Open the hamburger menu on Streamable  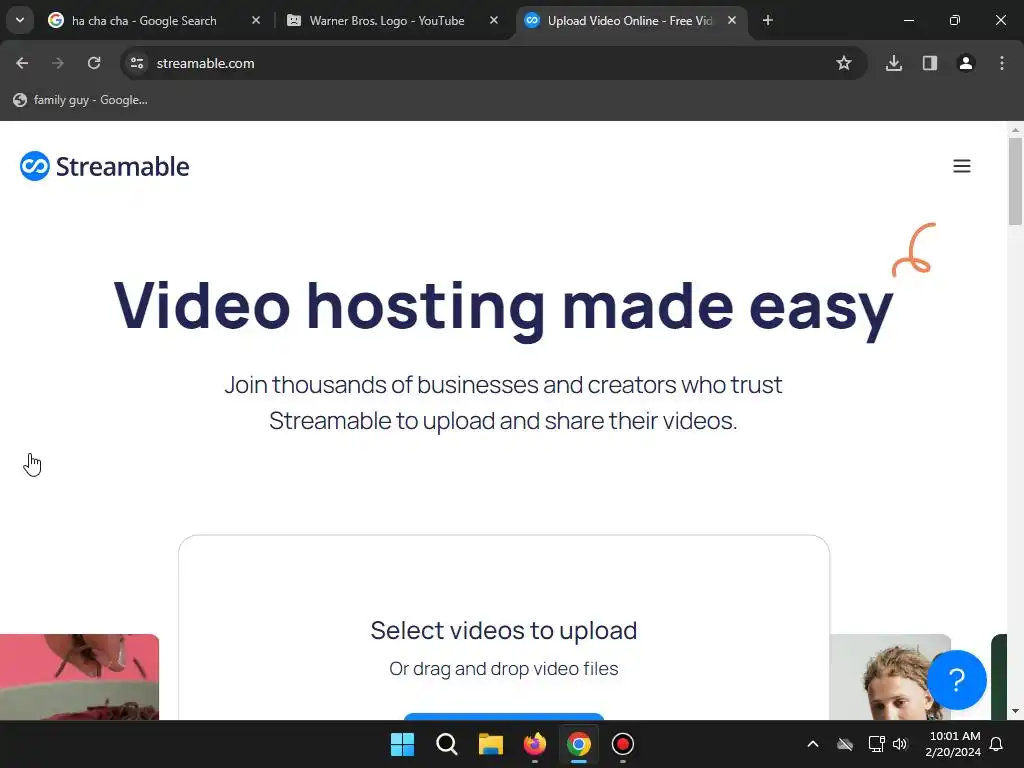pos(961,166)
